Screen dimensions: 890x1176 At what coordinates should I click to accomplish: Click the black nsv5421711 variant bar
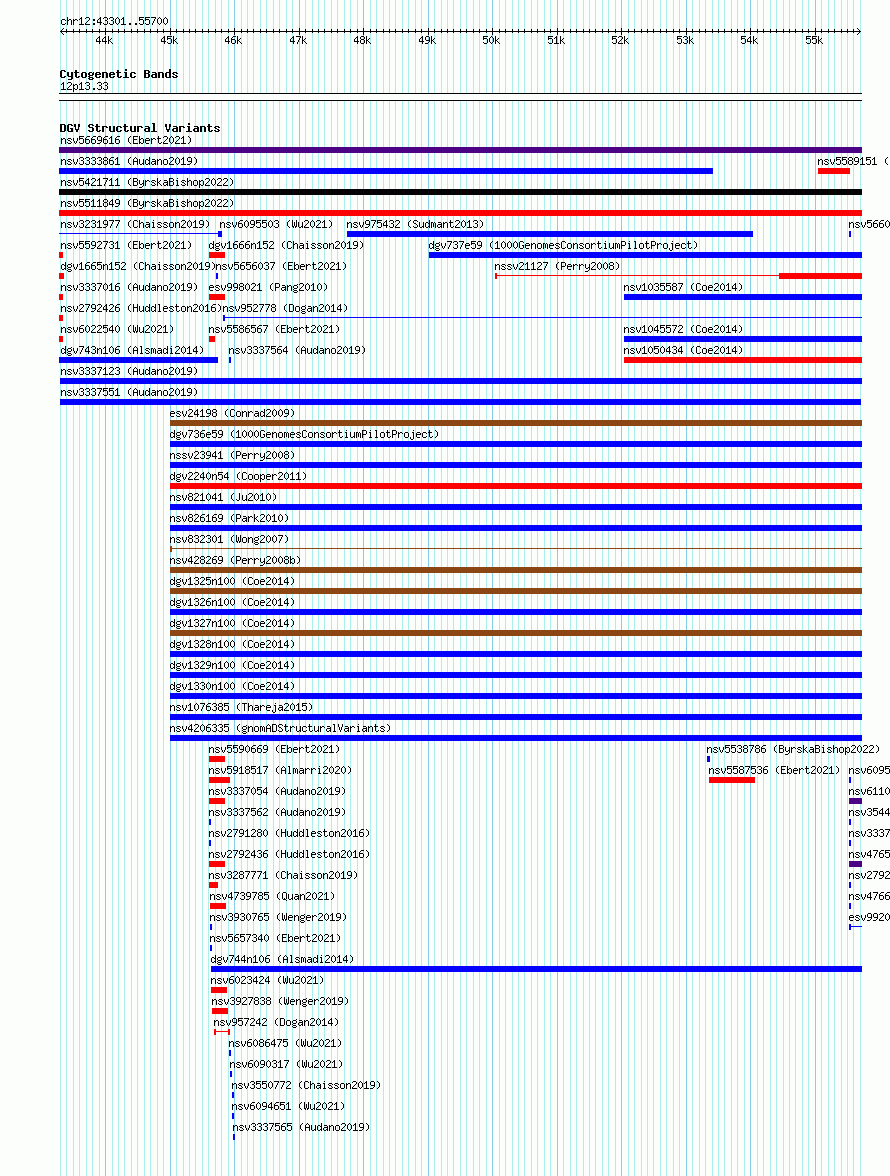[x=460, y=192]
